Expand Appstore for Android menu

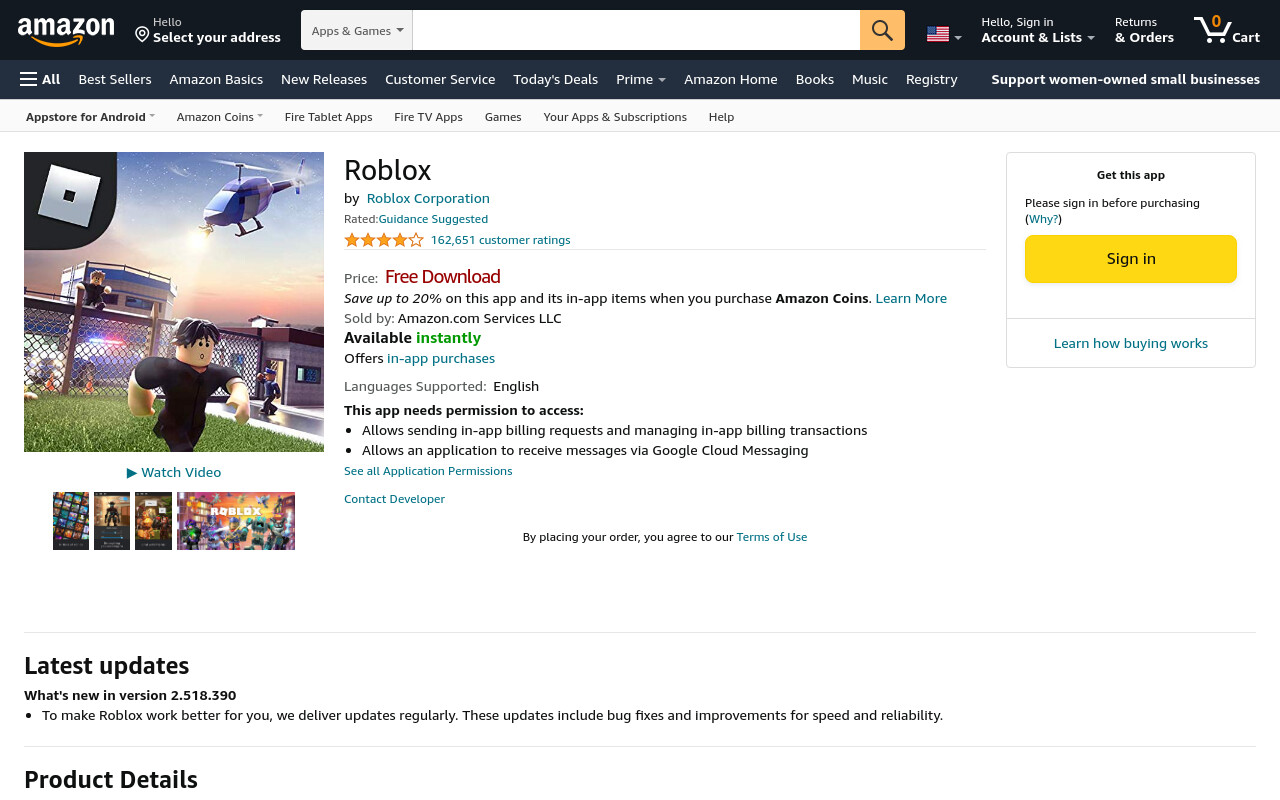pyautogui.click(x=90, y=117)
